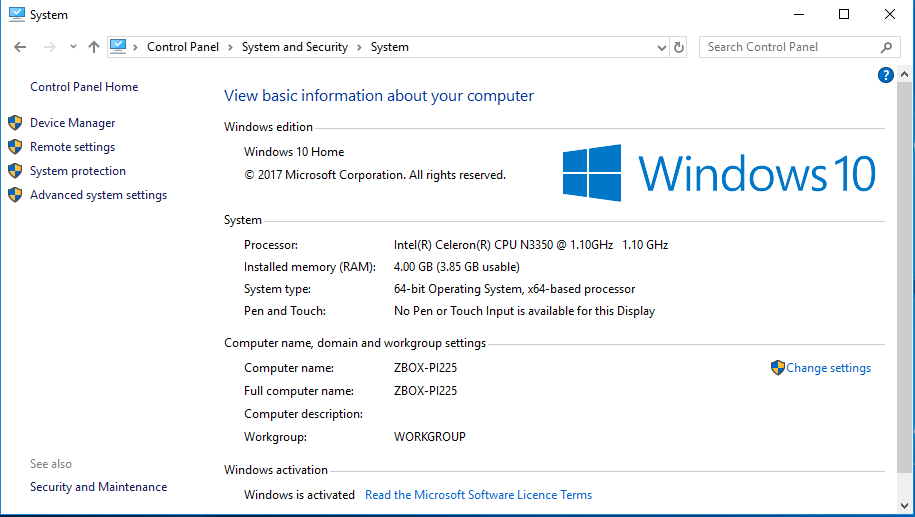The width and height of the screenshot is (915, 517).
Task: Click the scrollbar down arrow
Action: (904, 505)
